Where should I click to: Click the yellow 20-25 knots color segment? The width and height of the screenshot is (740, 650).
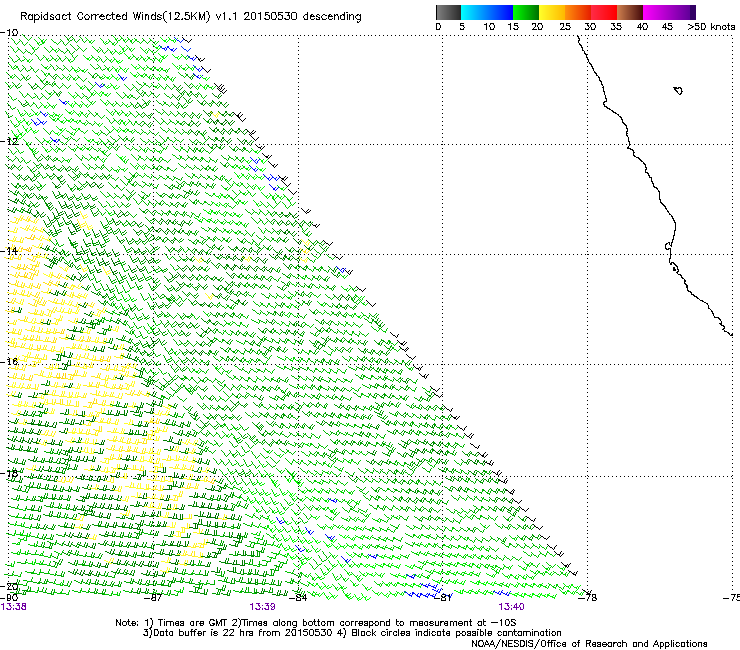tap(552, 12)
